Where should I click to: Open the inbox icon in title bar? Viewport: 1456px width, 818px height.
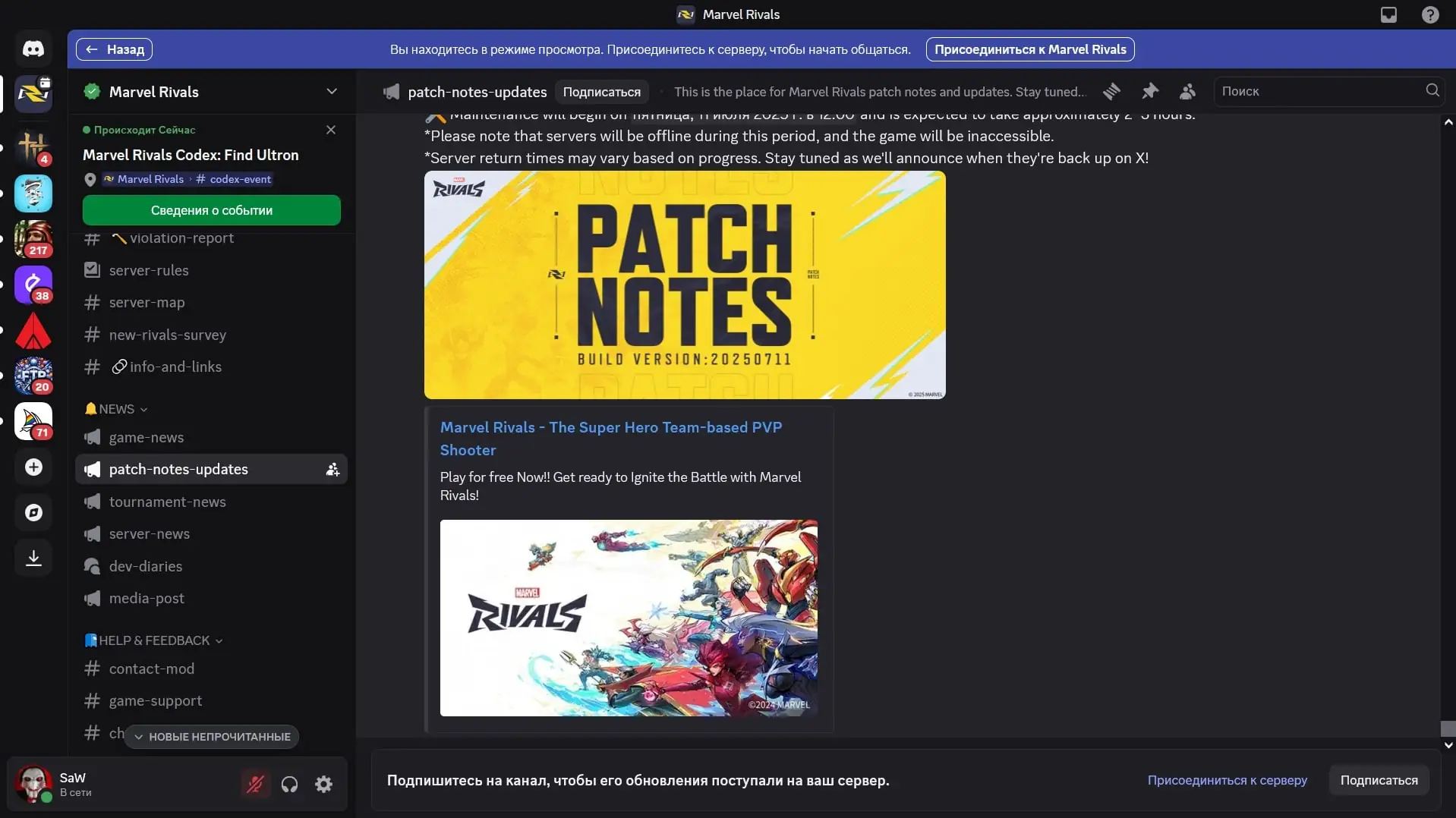click(x=1388, y=14)
